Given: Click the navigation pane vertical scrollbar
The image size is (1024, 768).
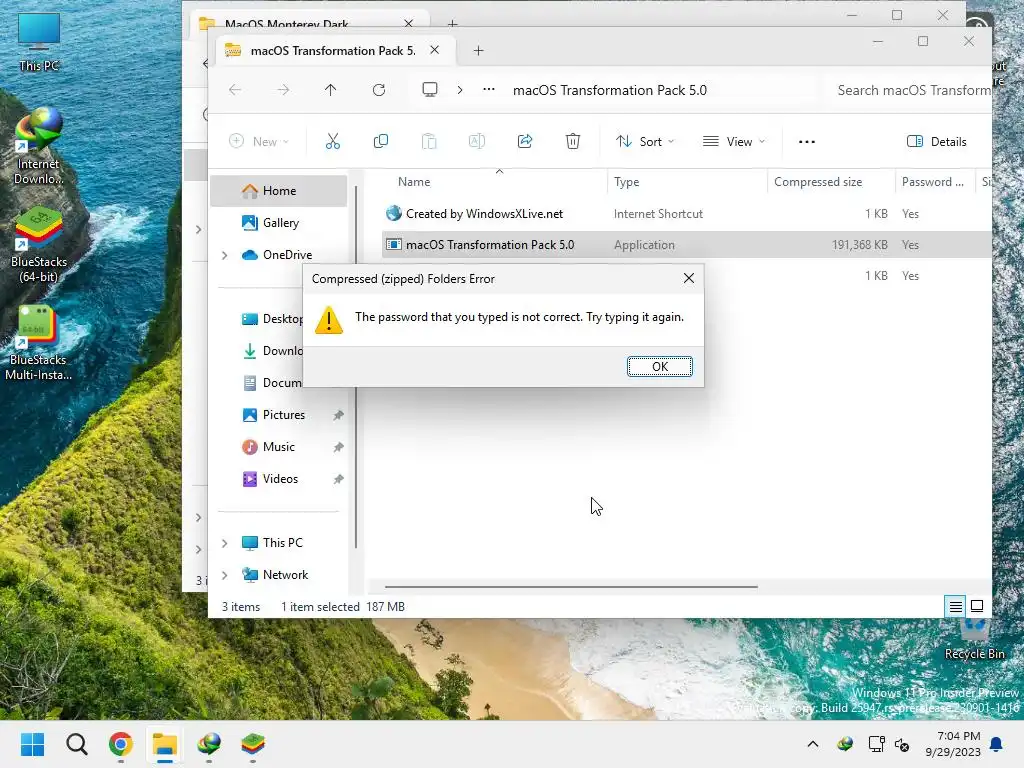Looking at the screenshot, I should tap(356, 367).
